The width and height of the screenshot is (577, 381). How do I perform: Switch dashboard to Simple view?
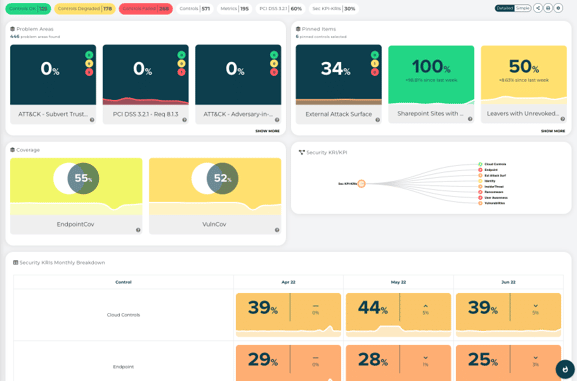coord(522,8)
